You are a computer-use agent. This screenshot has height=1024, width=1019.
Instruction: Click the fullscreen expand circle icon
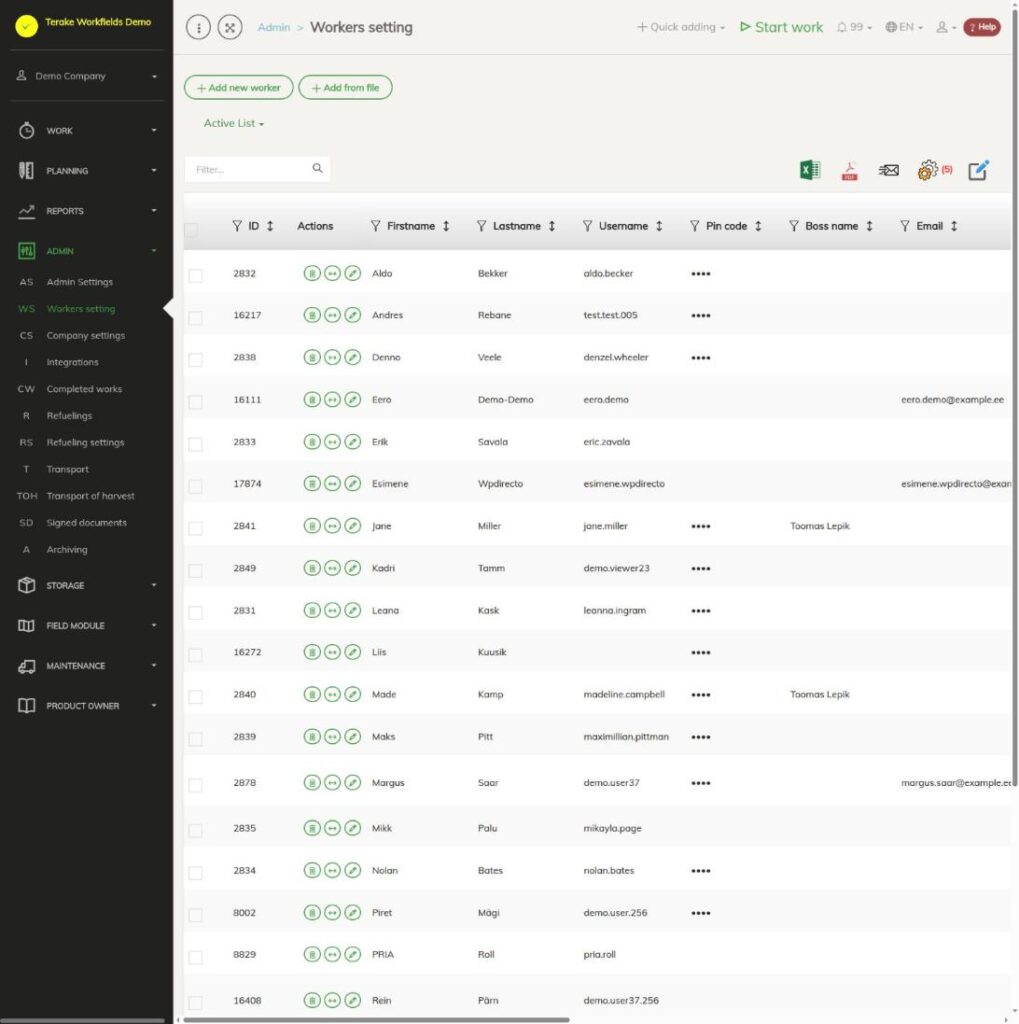pyautogui.click(x=230, y=27)
